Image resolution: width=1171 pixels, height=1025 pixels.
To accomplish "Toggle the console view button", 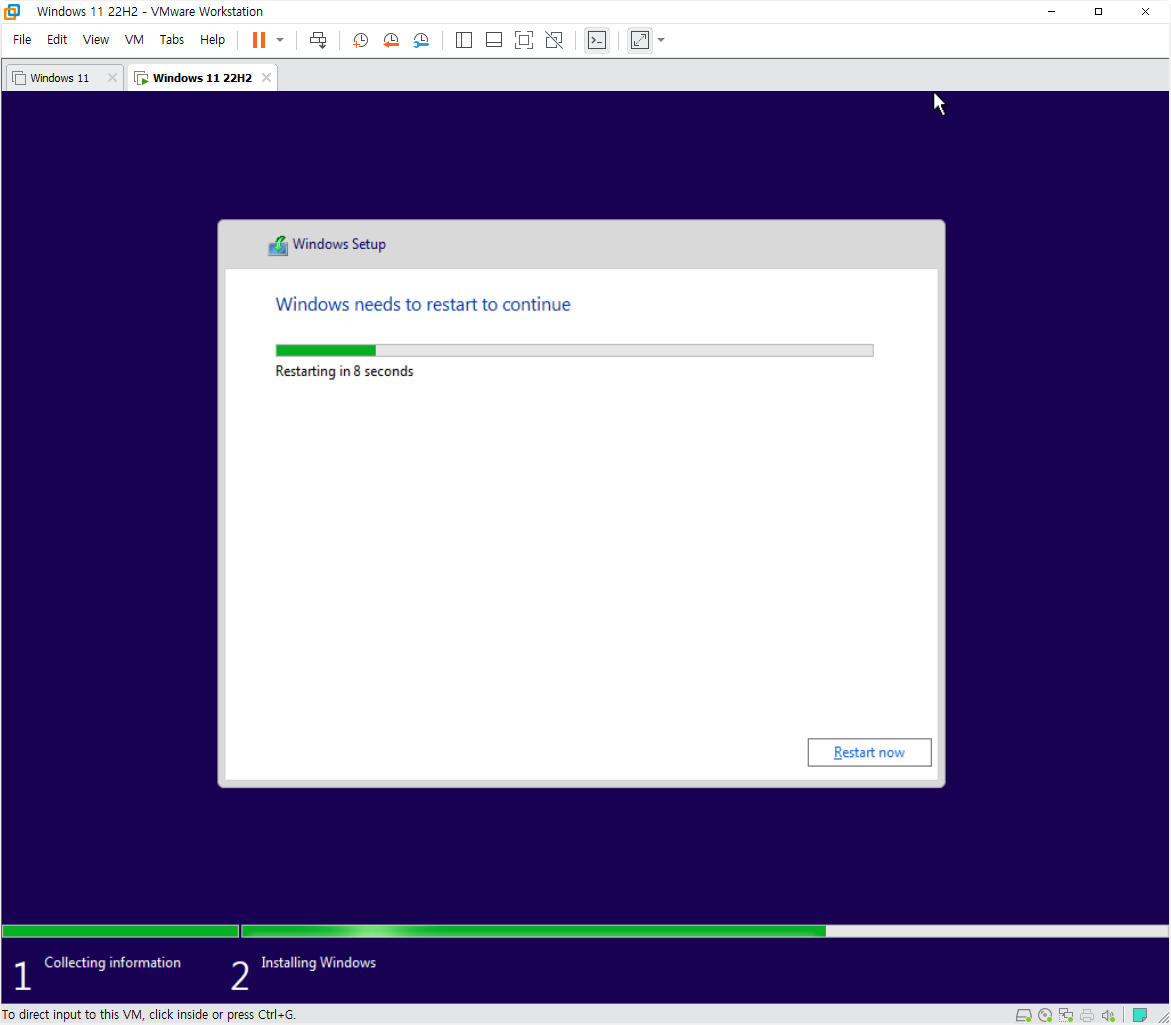I will [x=597, y=40].
